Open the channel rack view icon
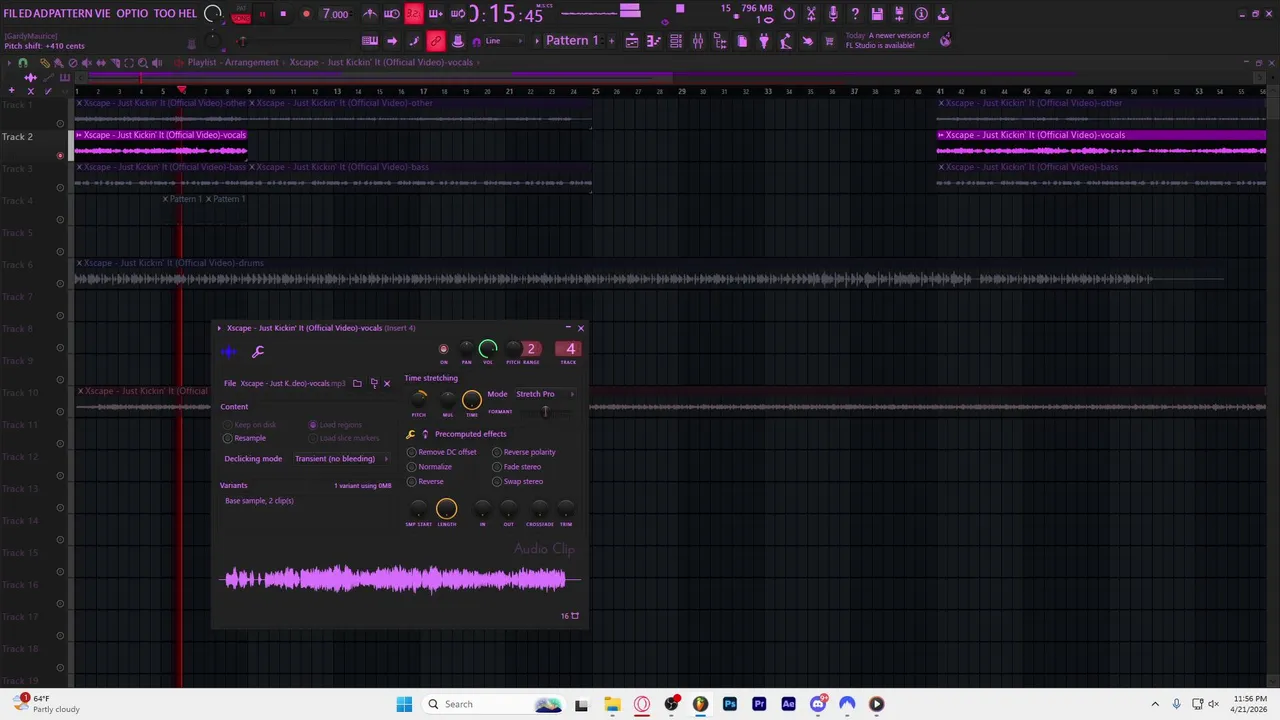Viewport: 1280px width, 720px height. 675,41
